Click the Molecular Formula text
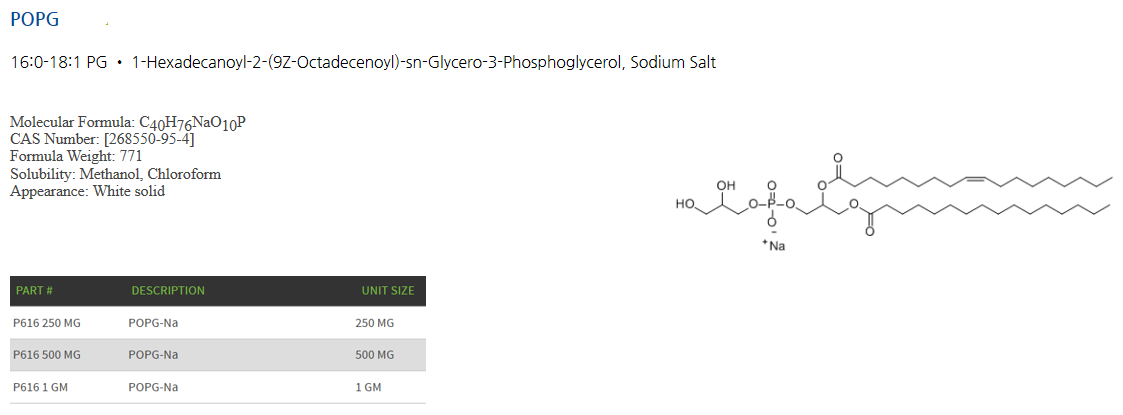The width and height of the screenshot is (1123, 415). tap(127, 123)
